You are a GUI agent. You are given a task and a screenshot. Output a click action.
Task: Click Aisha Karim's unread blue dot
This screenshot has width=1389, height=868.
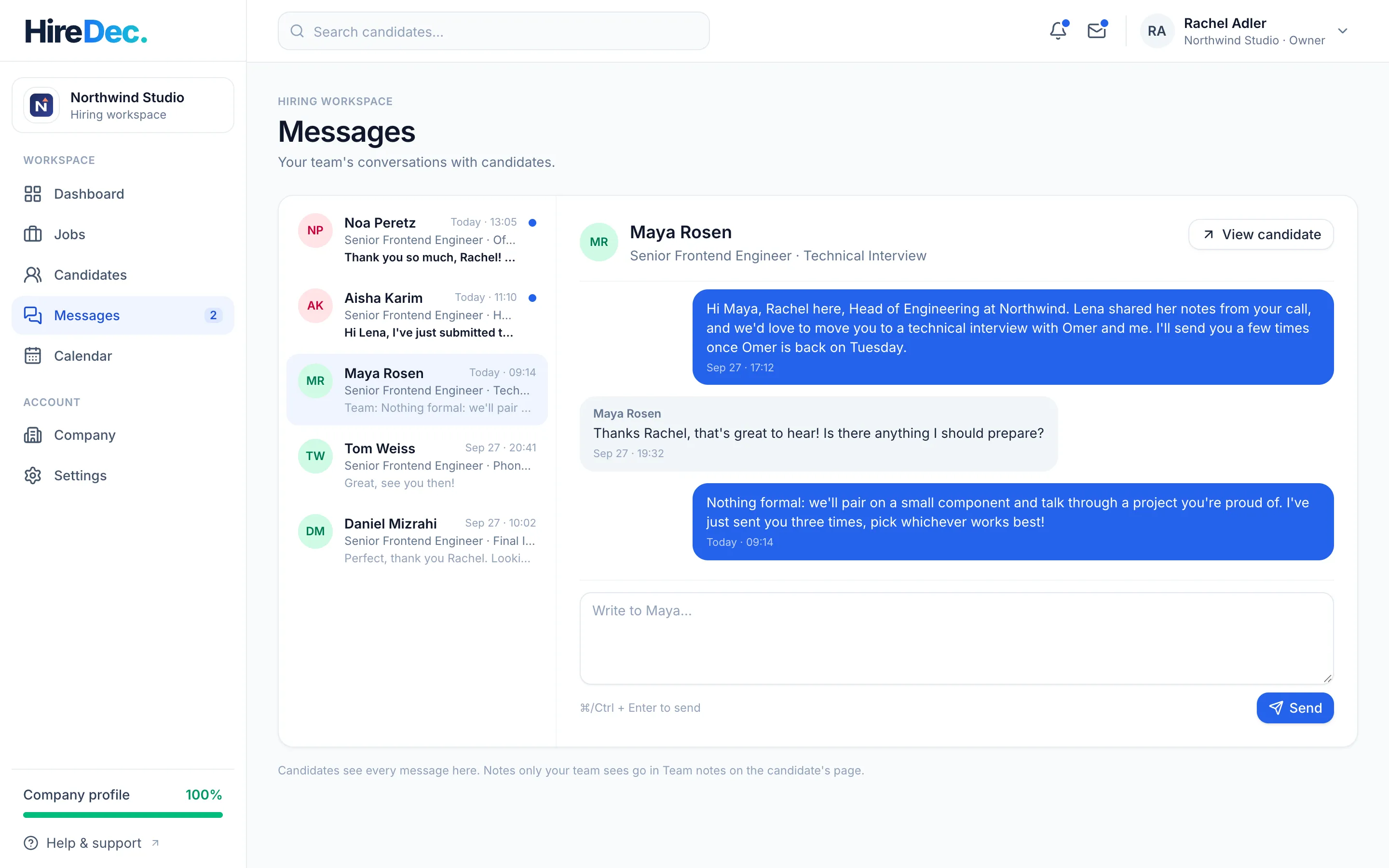[532, 298]
